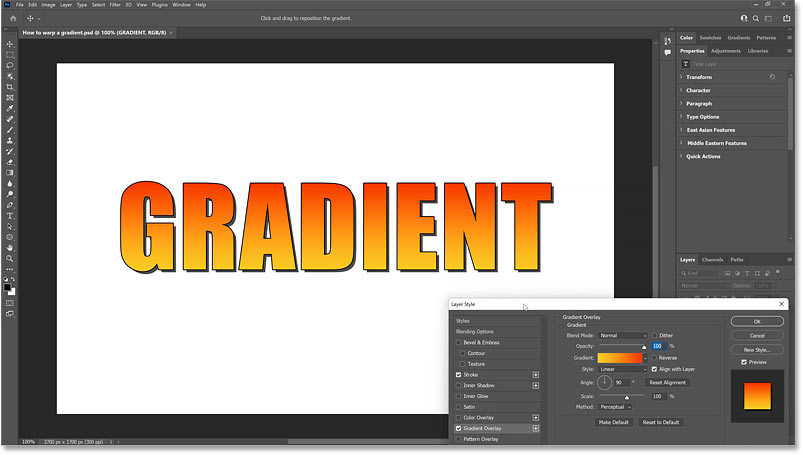Select the Spot Healing Brush tool
This screenshot has height=455, width=803.
tap(10, 119)
